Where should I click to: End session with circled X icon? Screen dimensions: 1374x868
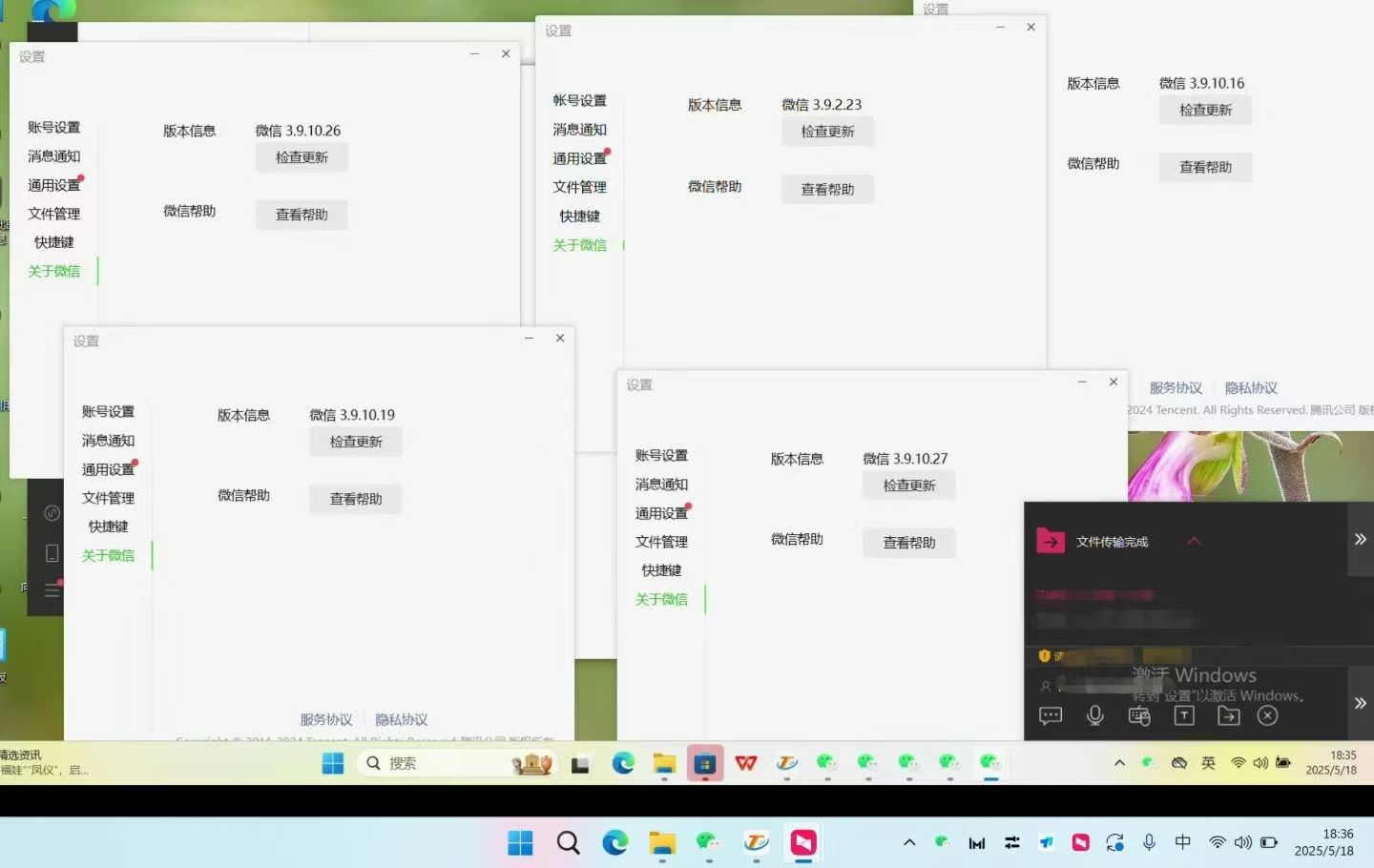(x=1267, y=715)
